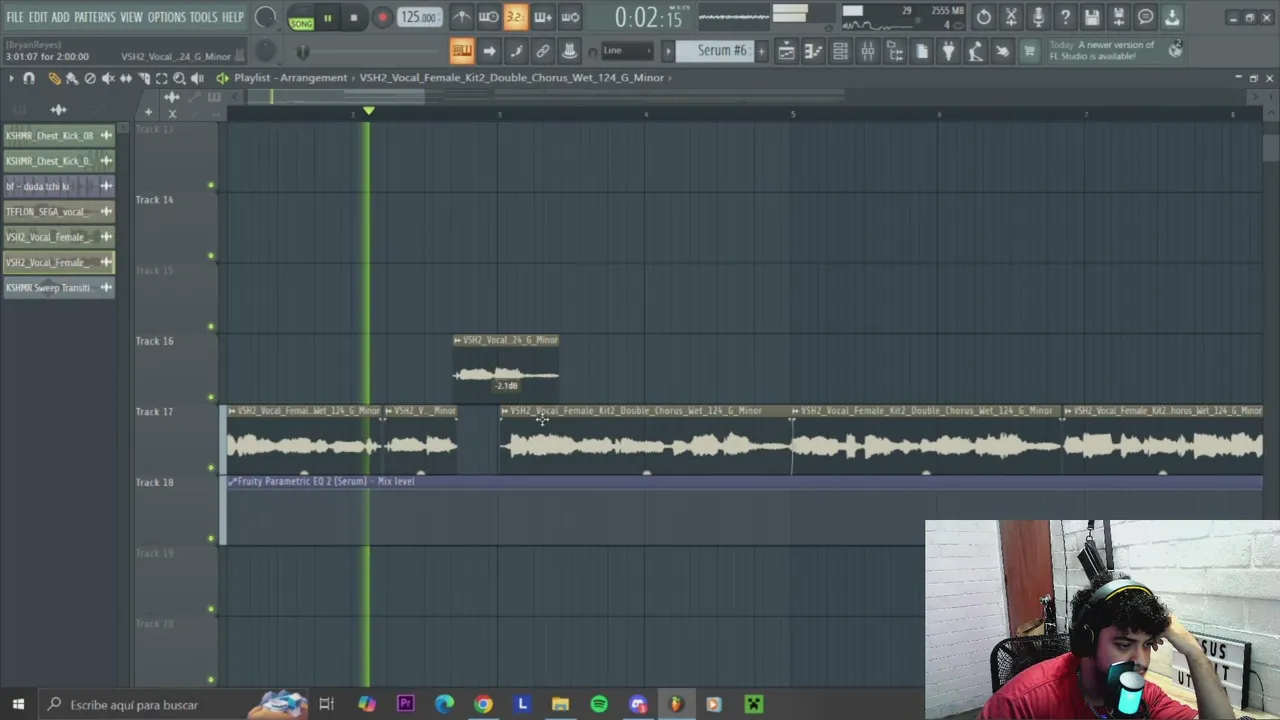Screen dimensions: 1280x720
Task: Choose the dashed-square select tool
Action: tap(162, 78)
